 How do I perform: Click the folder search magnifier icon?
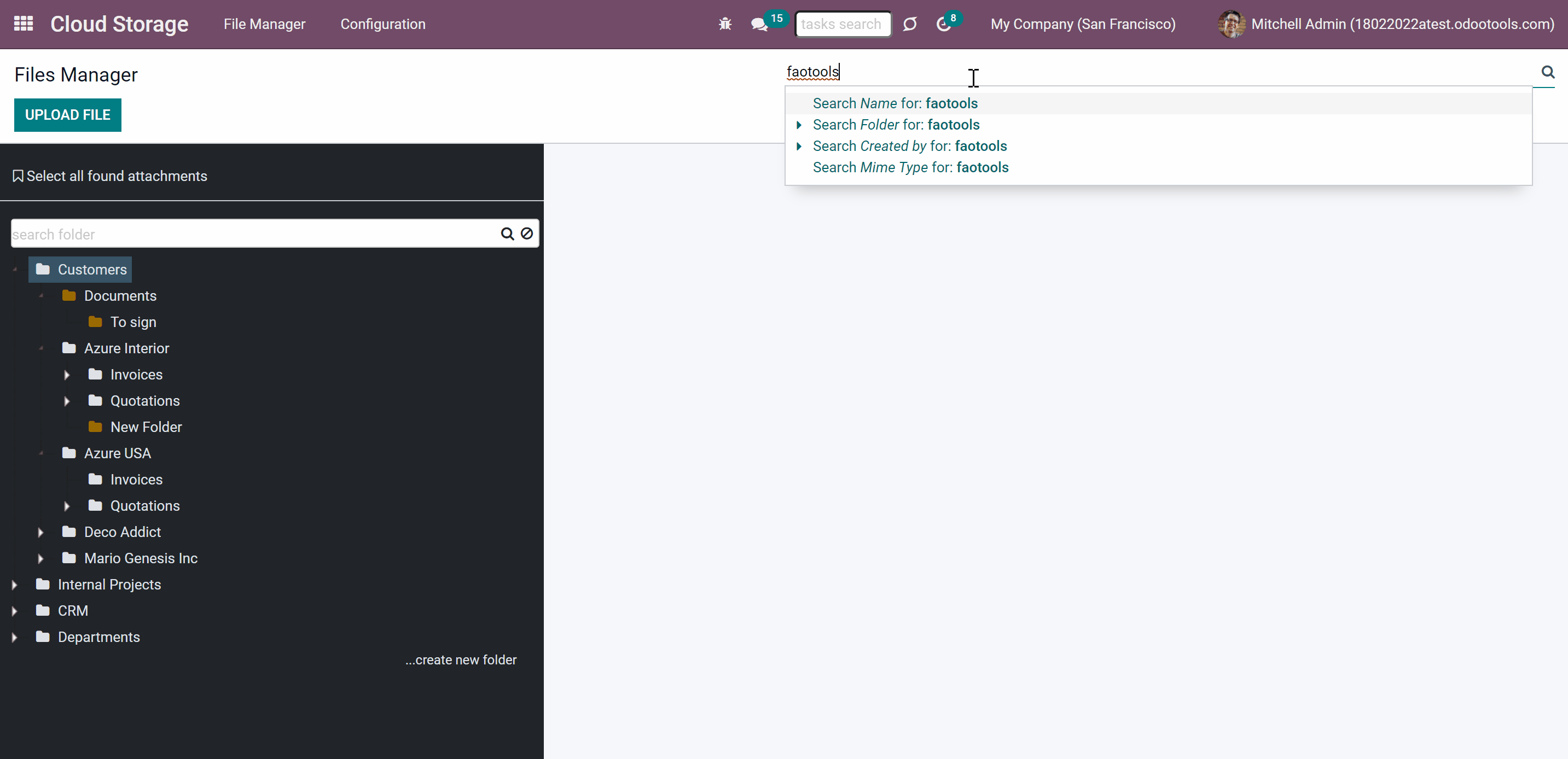(507, 233)
